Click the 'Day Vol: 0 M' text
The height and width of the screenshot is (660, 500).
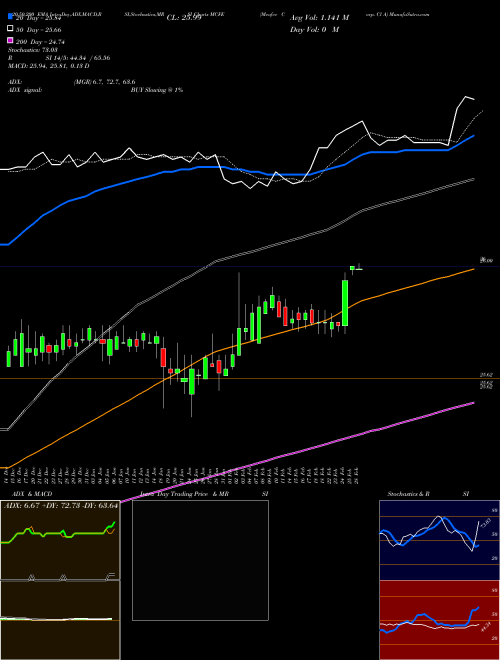[314, 29]
